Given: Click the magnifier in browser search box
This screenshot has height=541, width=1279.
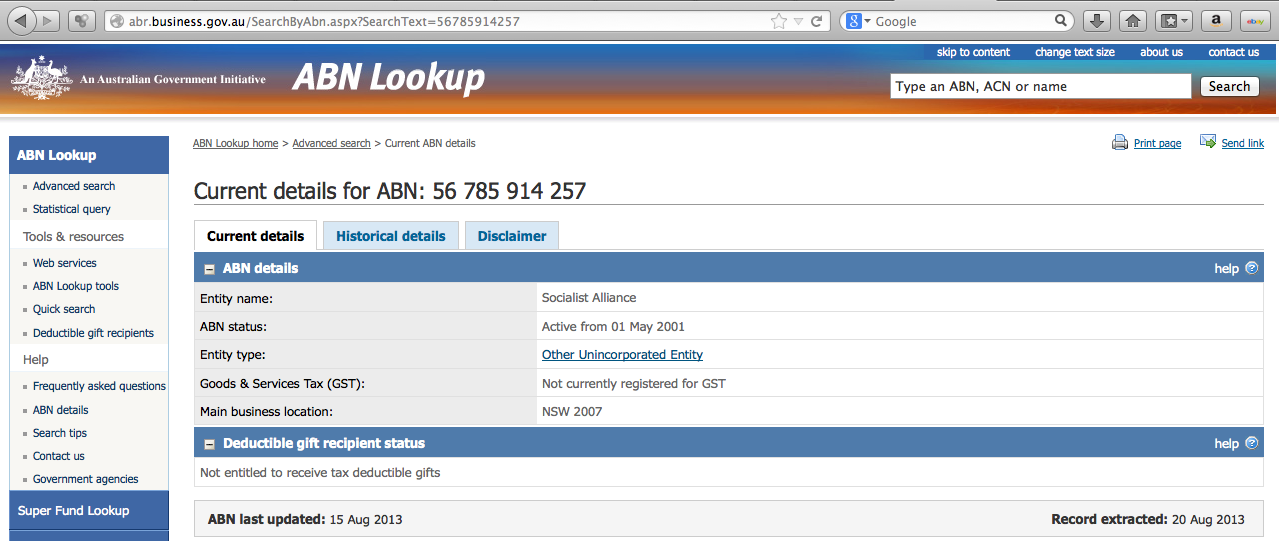Looking at the screenshot, I should tap(1061, 21).
